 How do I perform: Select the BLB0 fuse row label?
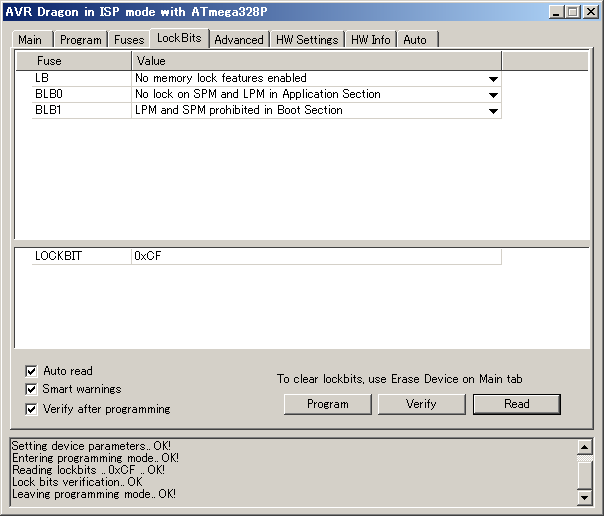49,94
